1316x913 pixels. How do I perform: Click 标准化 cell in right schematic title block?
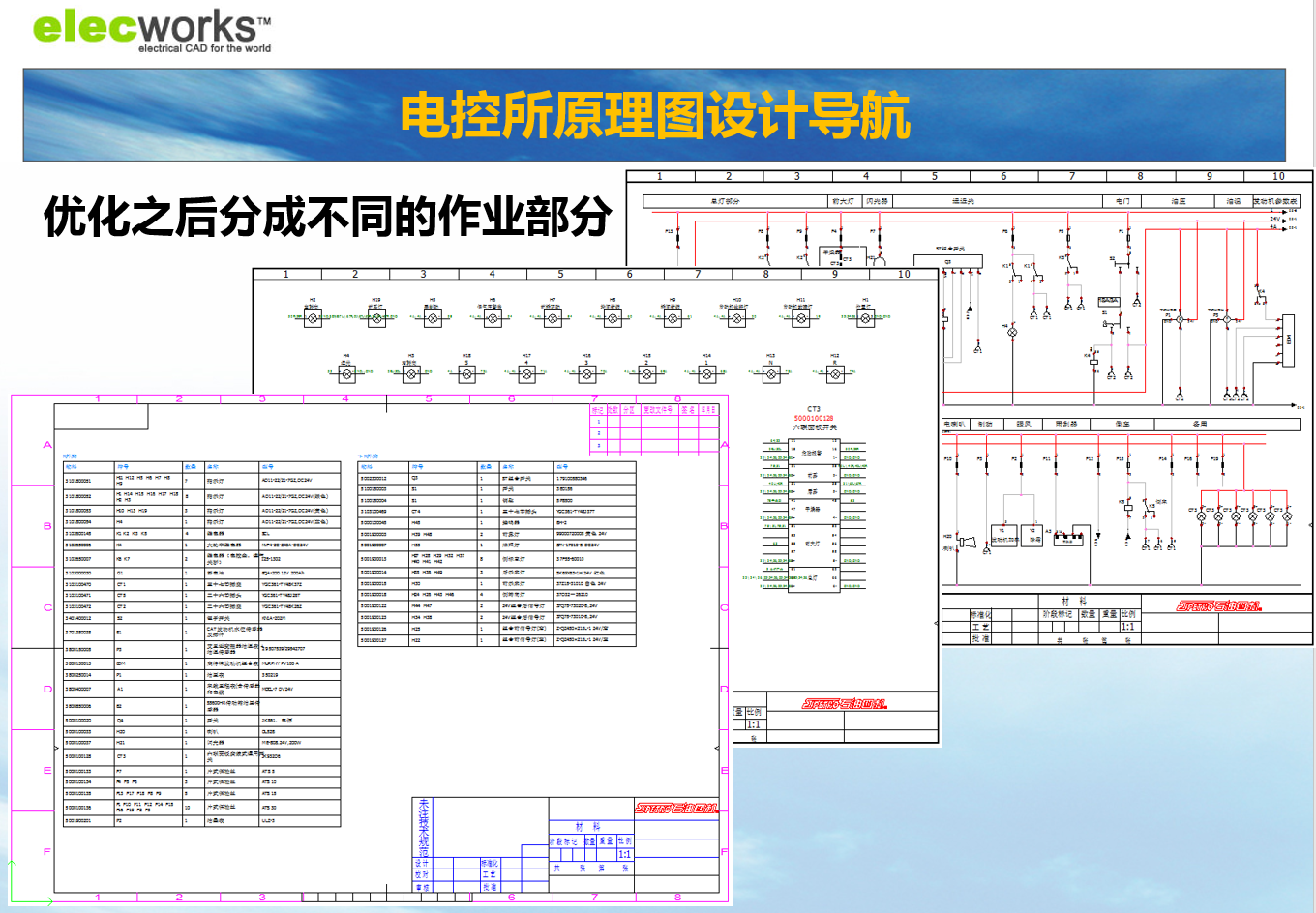[x=980, y=614]
